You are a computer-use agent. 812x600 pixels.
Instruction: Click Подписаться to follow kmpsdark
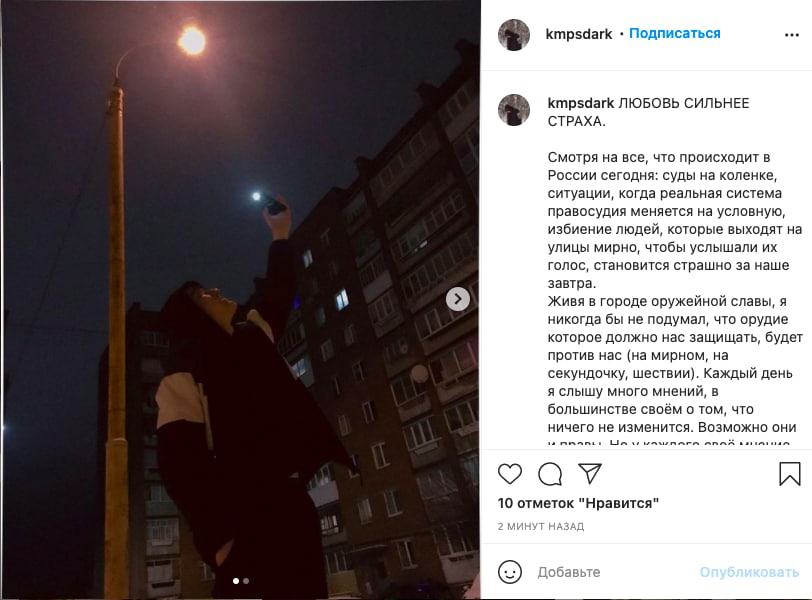coord(675,34)
